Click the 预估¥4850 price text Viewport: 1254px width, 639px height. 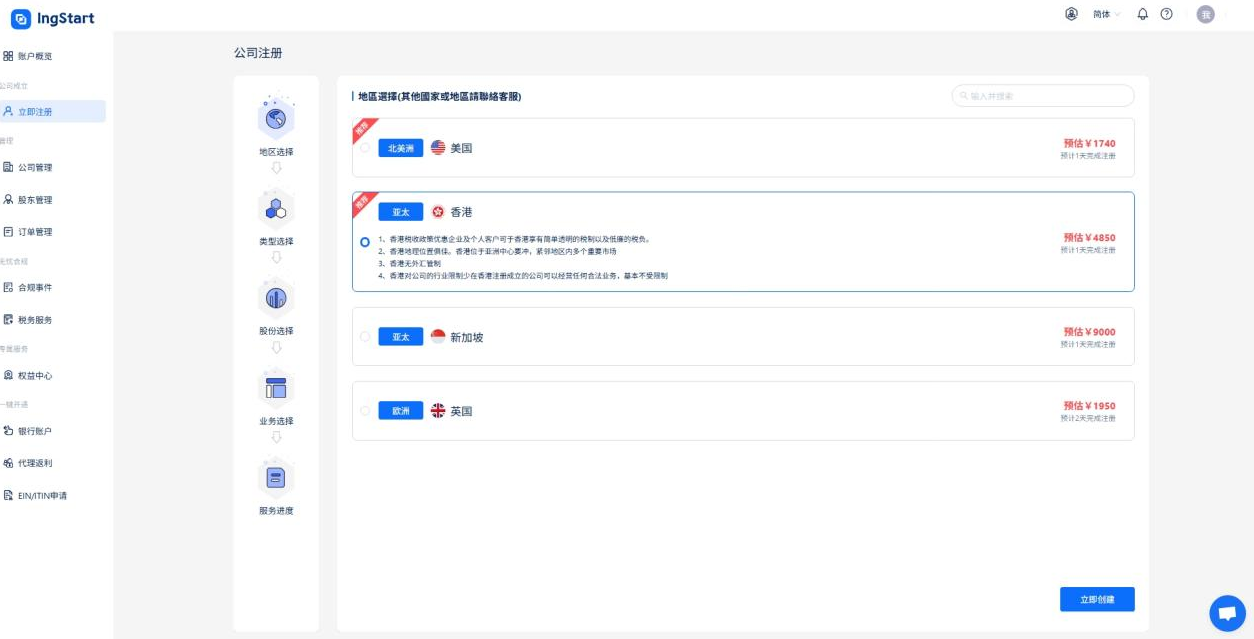click(1089, 238)
